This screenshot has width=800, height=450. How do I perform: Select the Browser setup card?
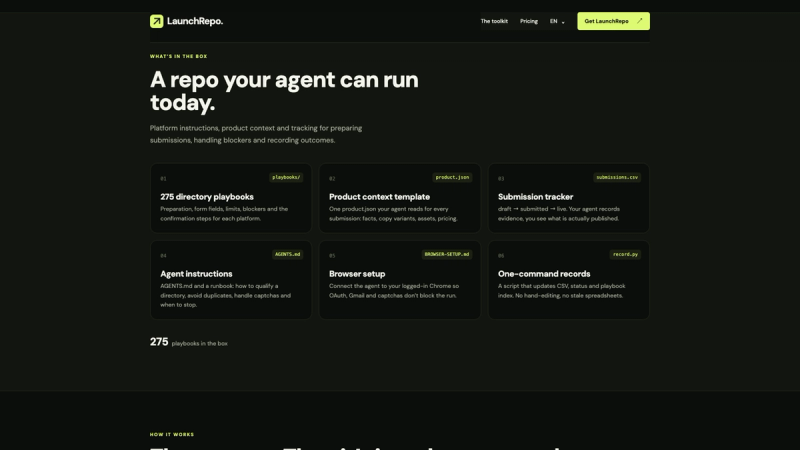click(399, 280)
